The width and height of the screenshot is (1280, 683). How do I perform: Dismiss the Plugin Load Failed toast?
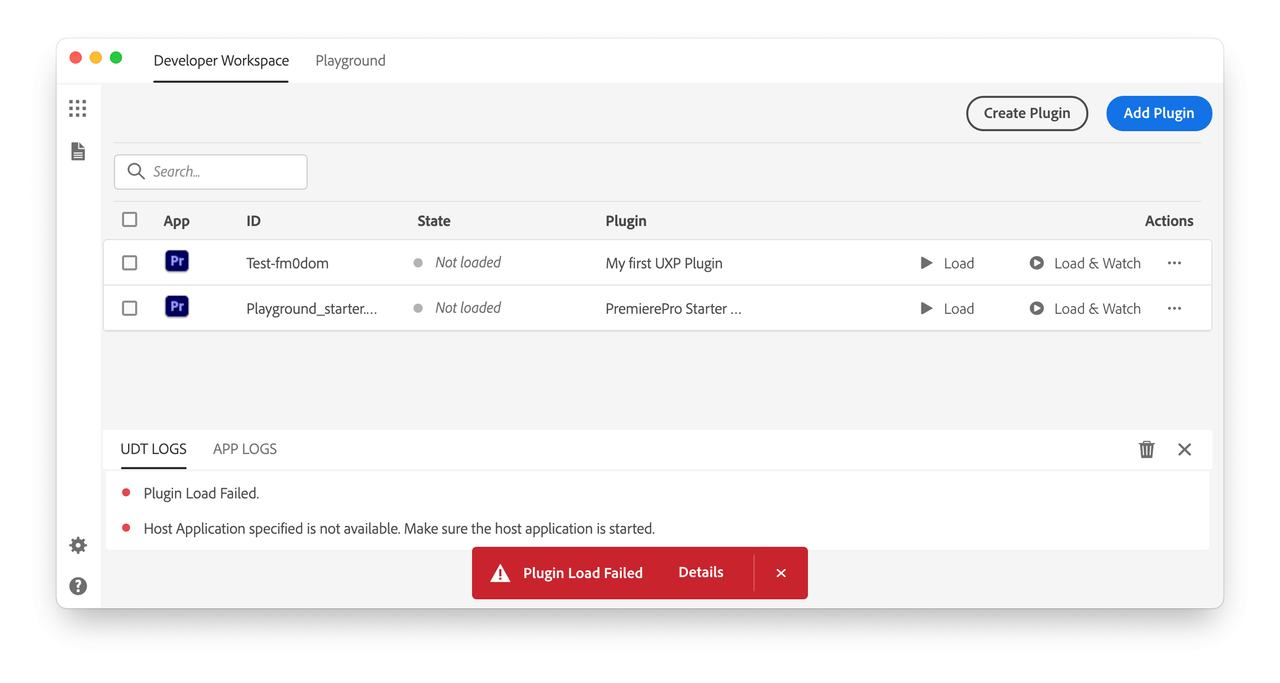(781, 573)
